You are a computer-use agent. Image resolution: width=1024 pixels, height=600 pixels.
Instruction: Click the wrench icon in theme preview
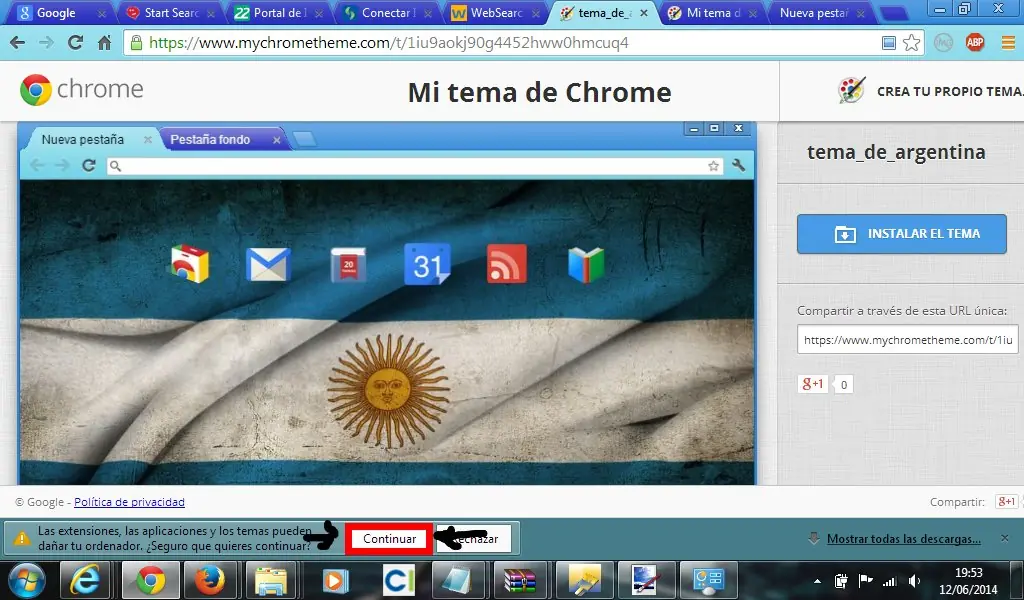739,166
